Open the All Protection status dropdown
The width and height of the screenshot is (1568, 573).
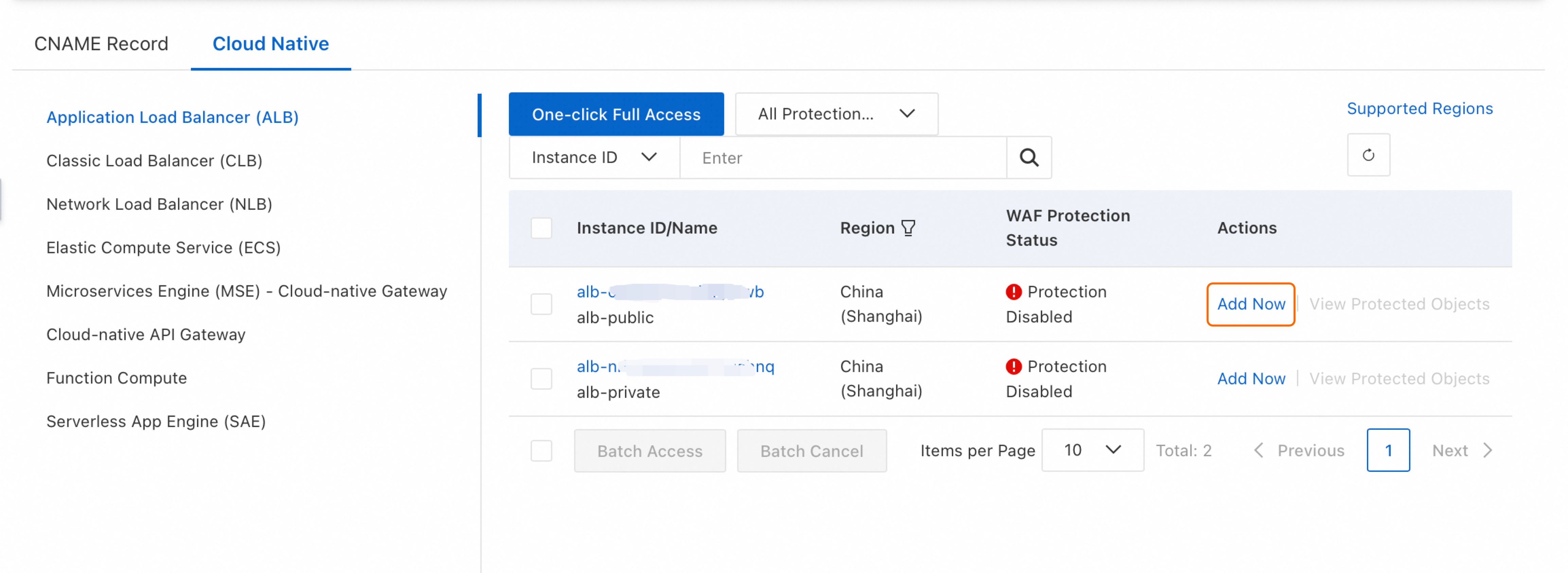[836, 114]
